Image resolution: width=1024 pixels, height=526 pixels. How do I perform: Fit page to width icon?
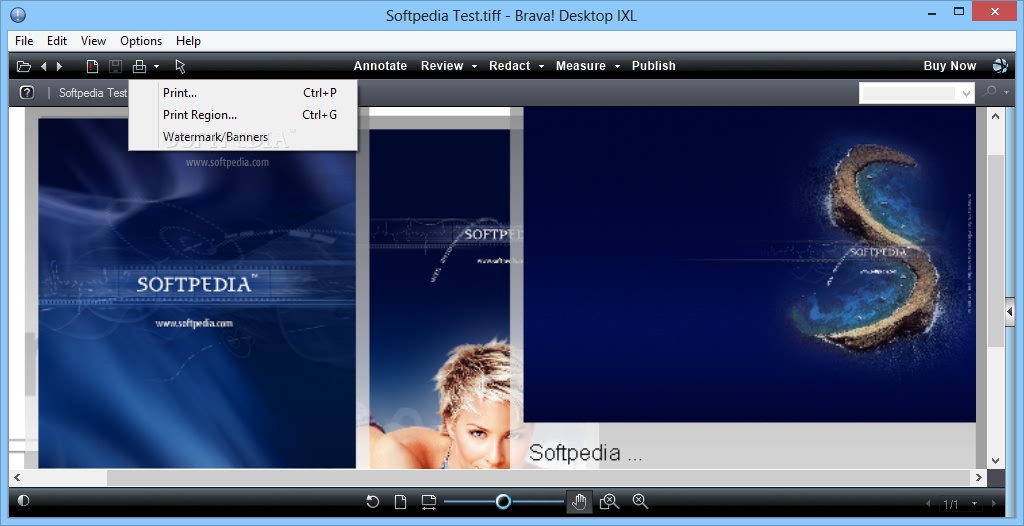(428, 502)
